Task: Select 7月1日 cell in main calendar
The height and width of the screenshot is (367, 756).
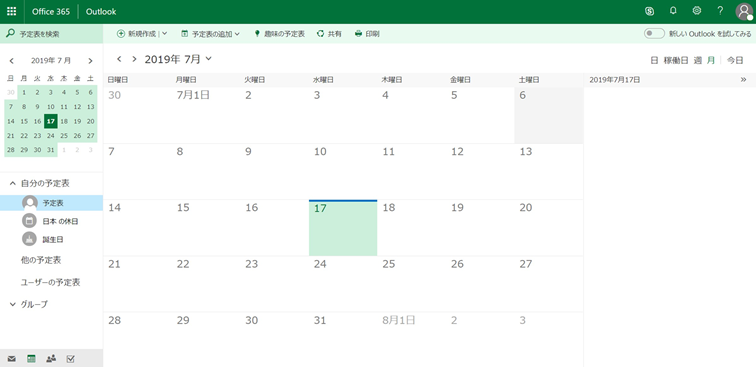Action: coord(205,116)
